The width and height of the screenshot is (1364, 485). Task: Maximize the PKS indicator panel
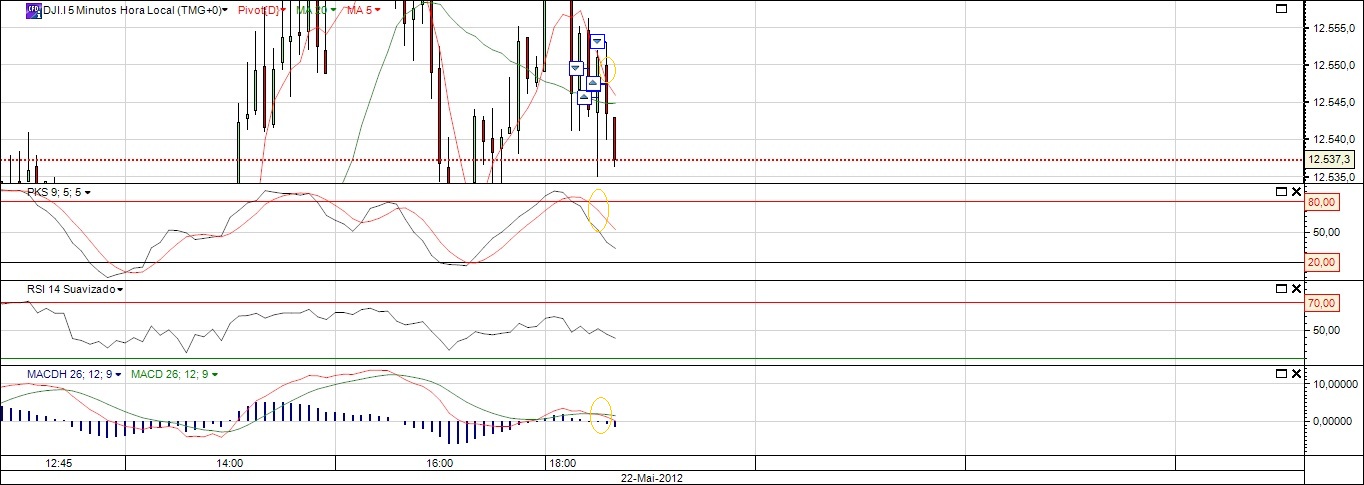(1281, 191)
